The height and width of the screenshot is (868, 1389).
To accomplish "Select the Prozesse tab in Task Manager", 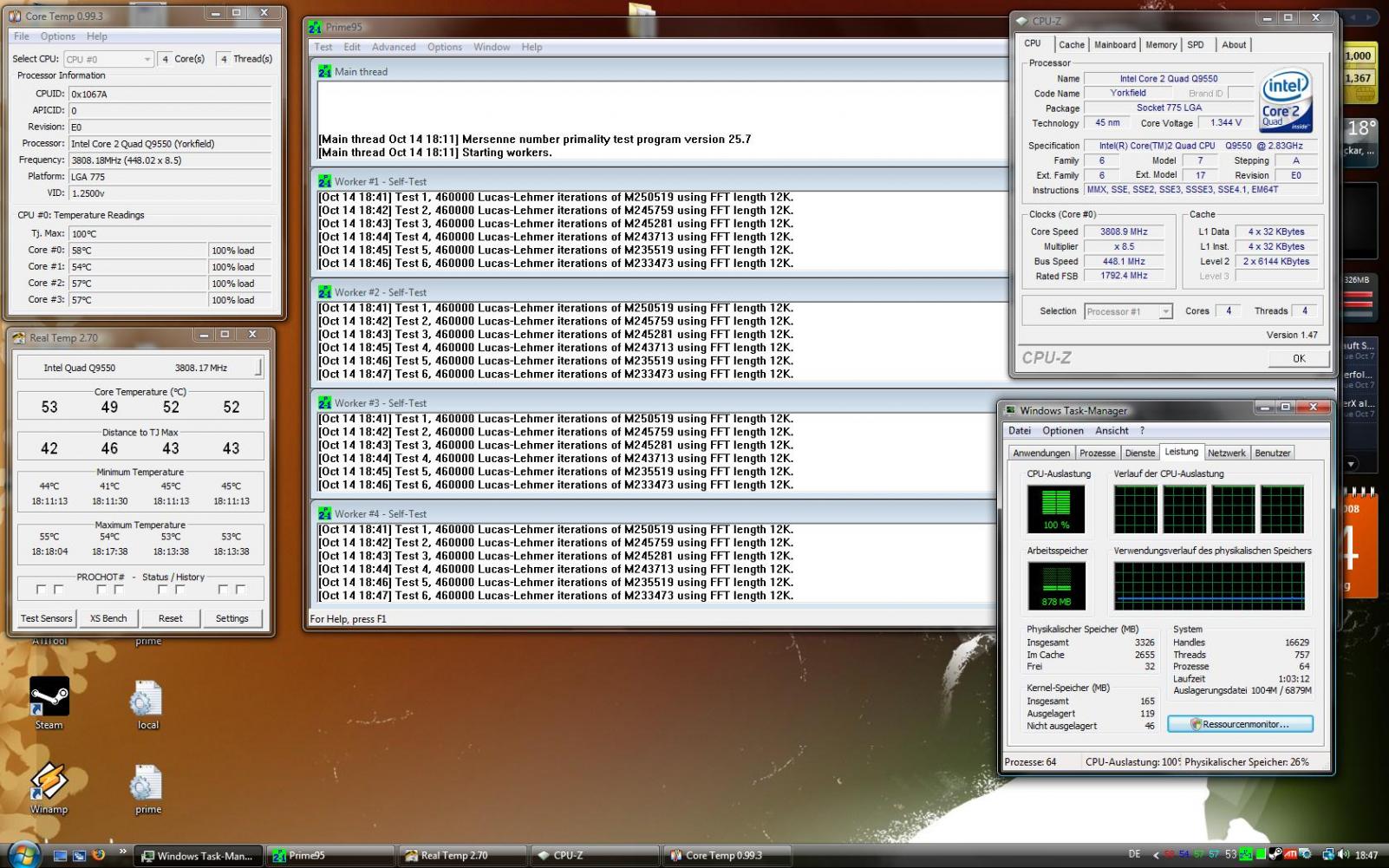I will [x=1097, y=453].
